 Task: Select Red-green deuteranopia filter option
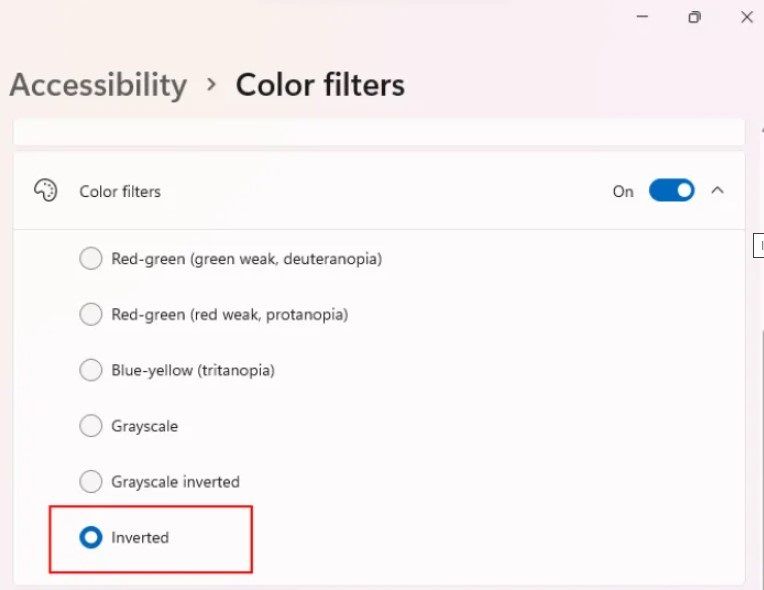[91, 258]
